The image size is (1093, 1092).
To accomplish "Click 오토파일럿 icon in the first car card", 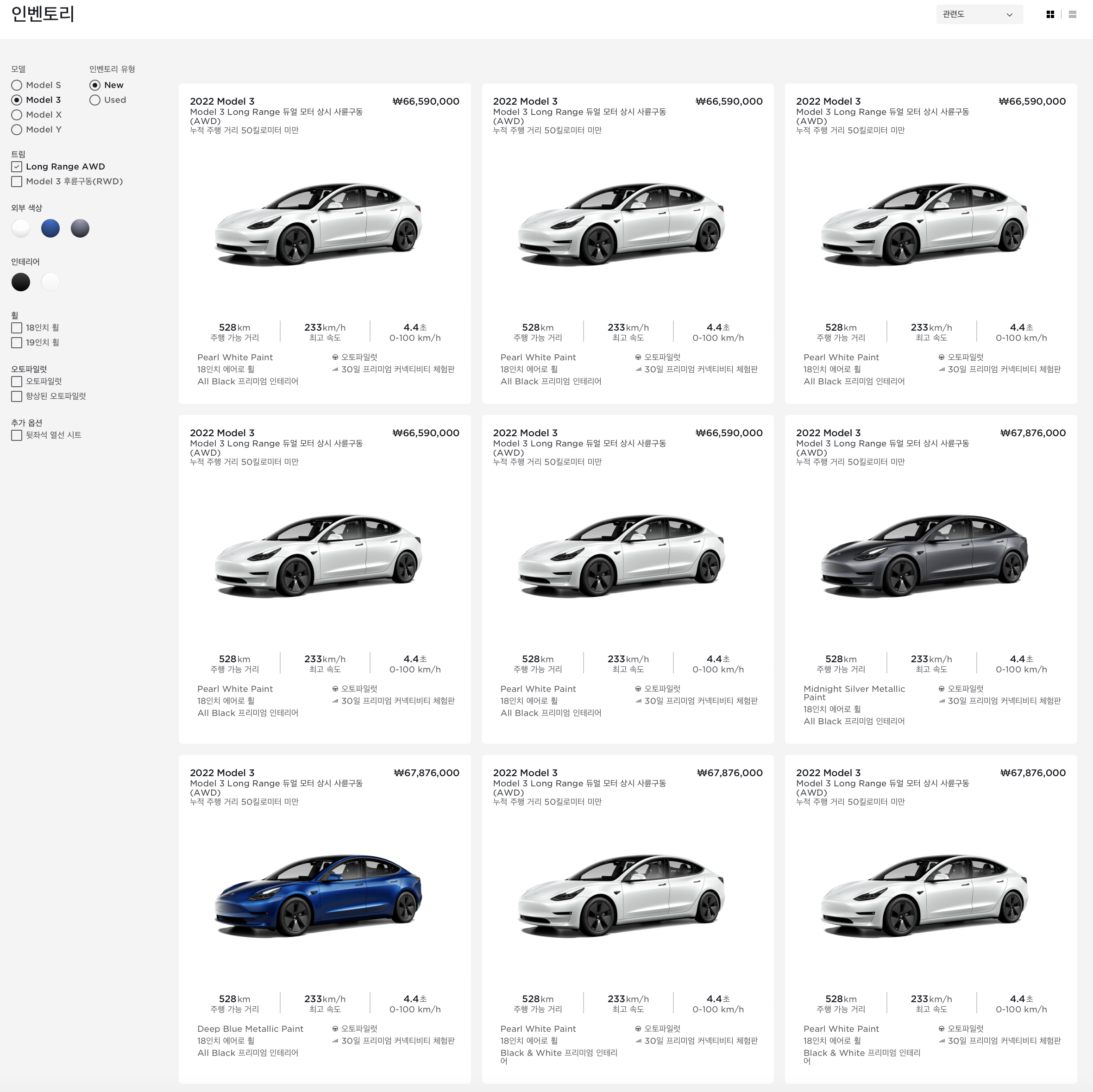I will coord(335,358).
